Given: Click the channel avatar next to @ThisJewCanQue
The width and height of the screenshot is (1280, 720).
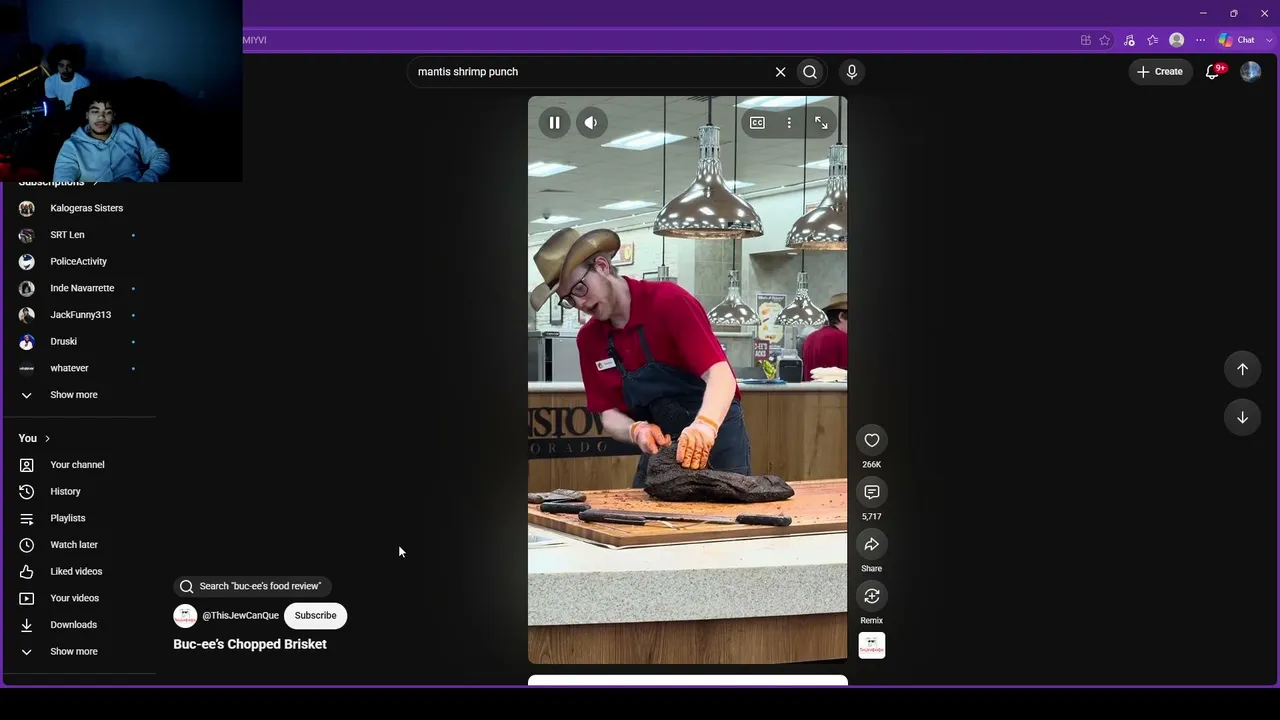Looking at the screenshot, I should [185, 616].
